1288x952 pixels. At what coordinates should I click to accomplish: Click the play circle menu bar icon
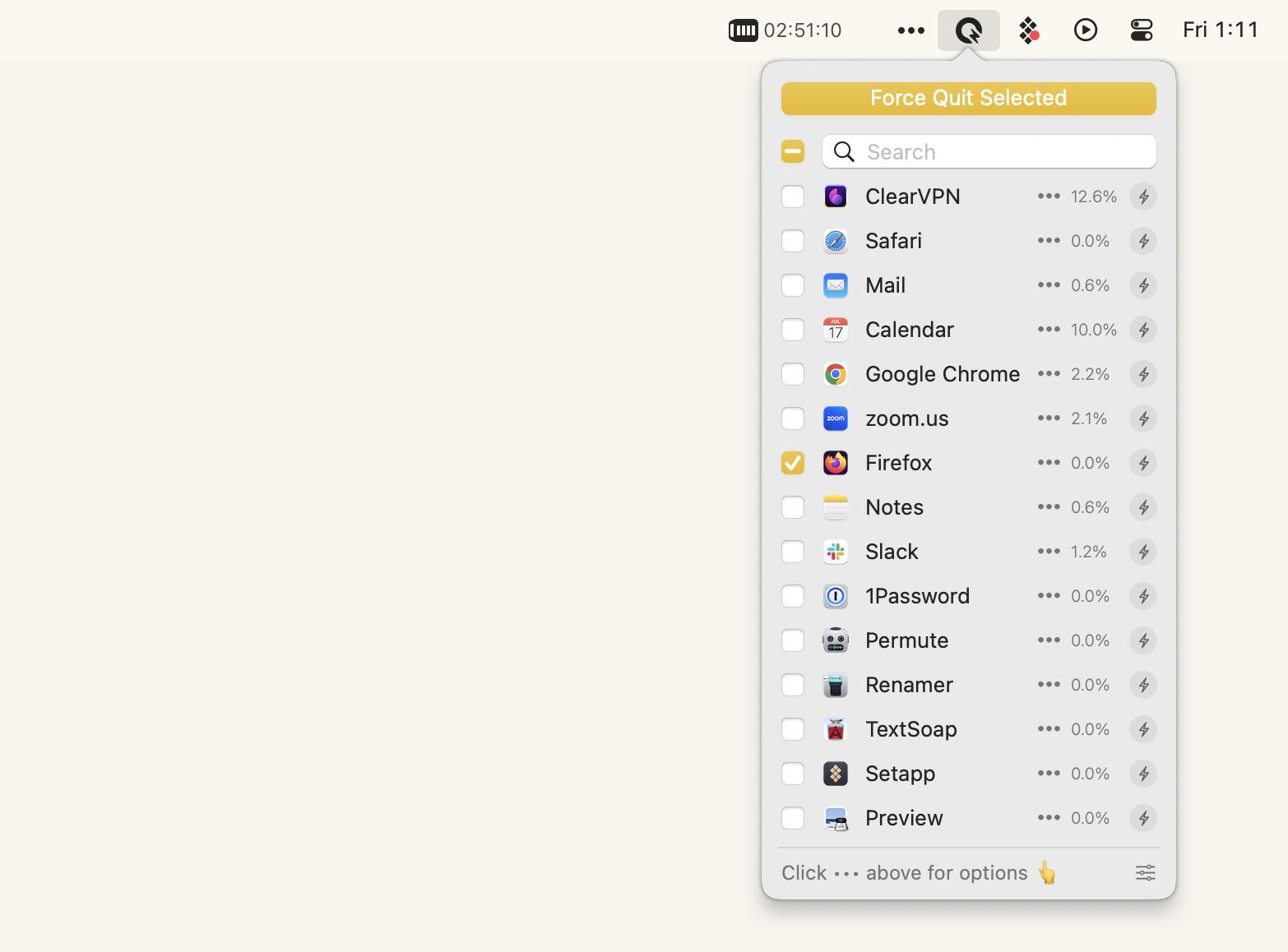coord(1086,30)
